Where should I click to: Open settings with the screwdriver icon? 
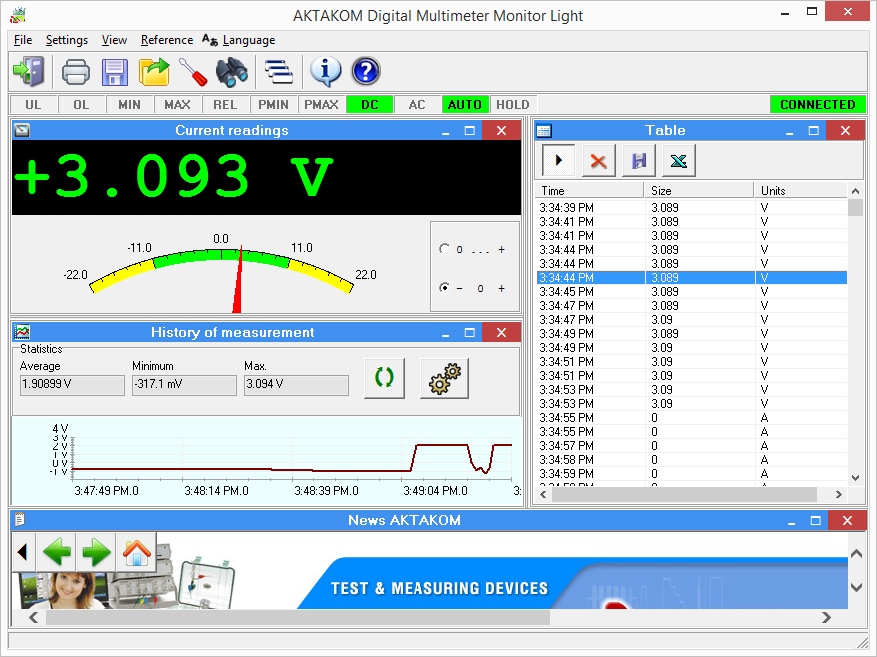coord(193,72)
